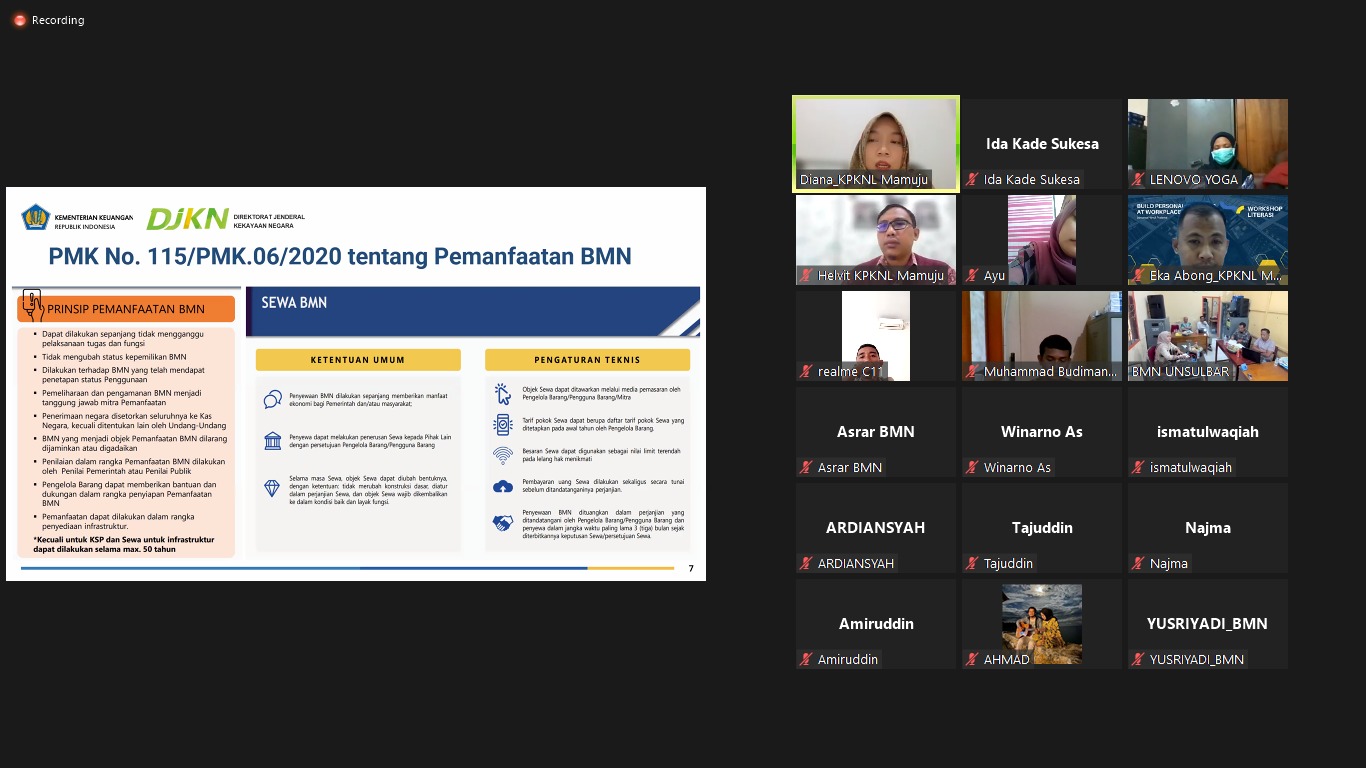Click the red Recording indicator icon
Viewport: 1366px width, 768px height.
tap(19, 20)
